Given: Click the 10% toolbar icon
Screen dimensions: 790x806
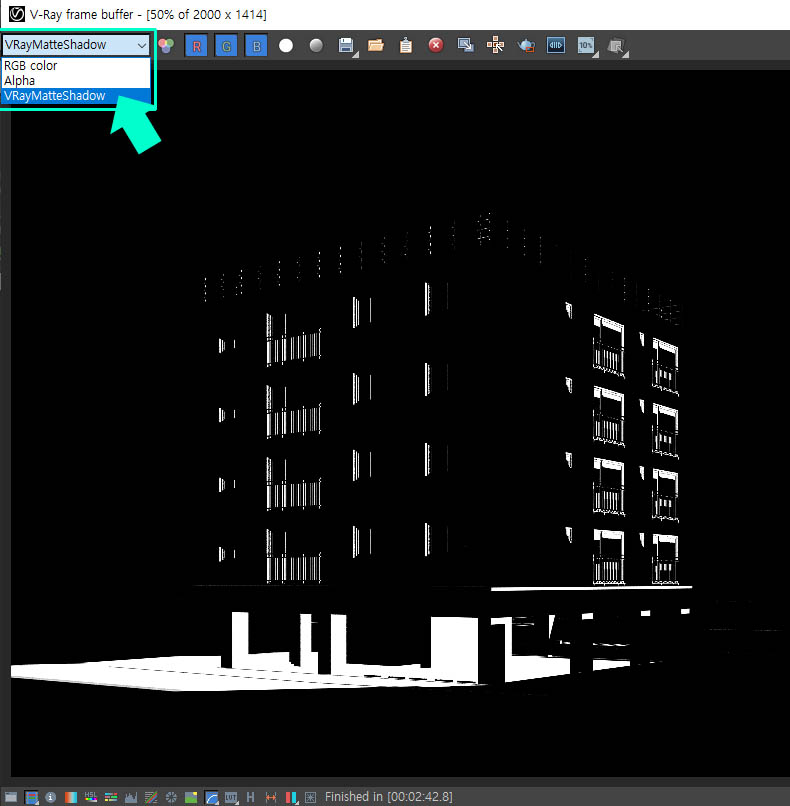Looking at the screenshot, I should click(x=586, y=46).
